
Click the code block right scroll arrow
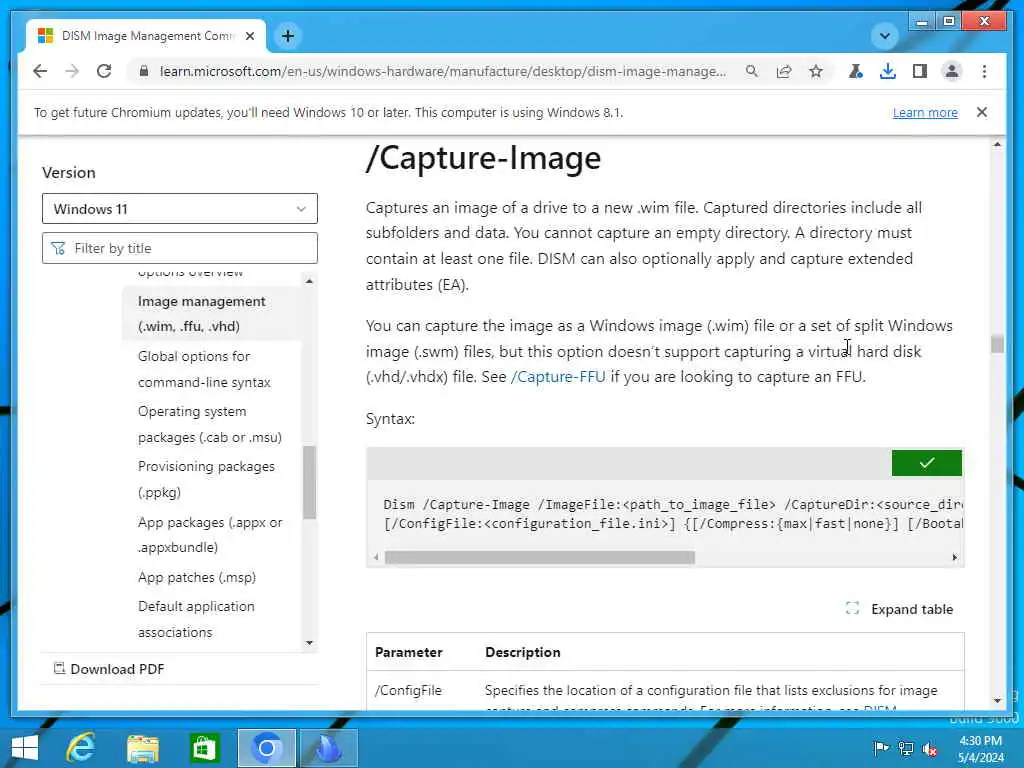(955, 557)
